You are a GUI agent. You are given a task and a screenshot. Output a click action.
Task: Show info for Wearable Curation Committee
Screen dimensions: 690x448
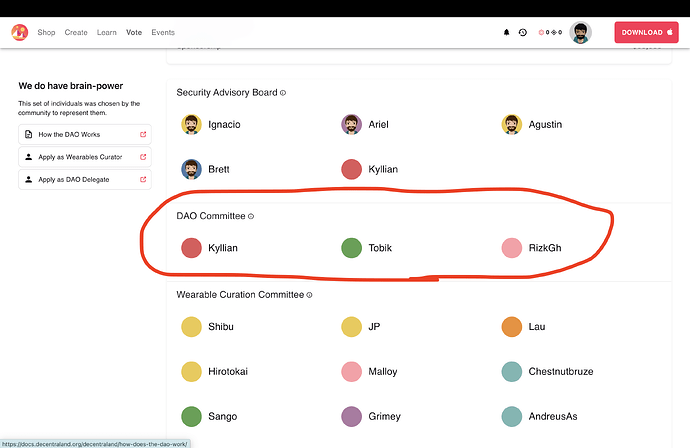pos(309,295)
